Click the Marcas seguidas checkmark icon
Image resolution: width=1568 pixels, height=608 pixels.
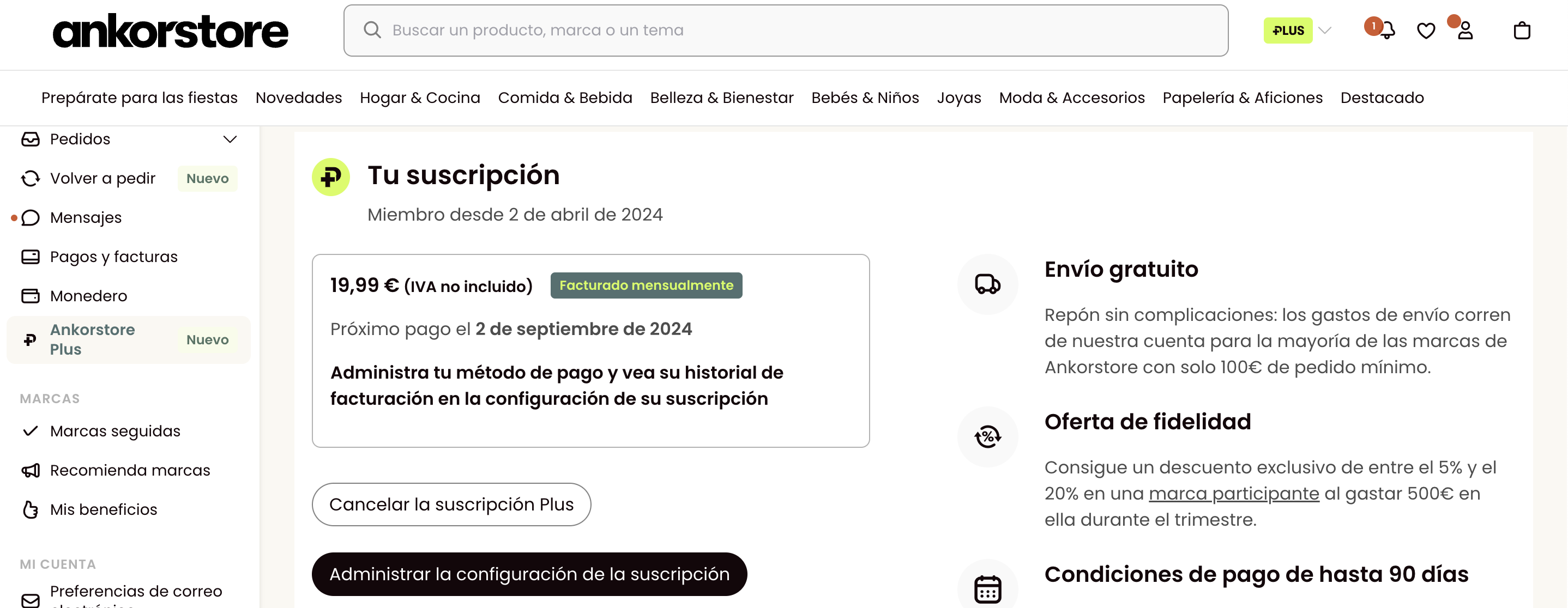click(31, 431)
